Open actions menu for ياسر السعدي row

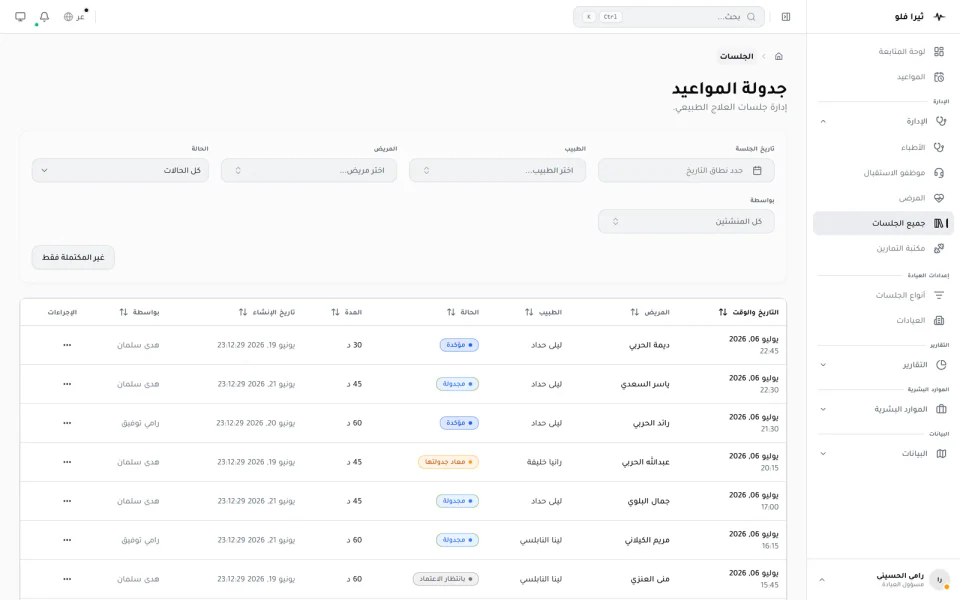point(67,384)
